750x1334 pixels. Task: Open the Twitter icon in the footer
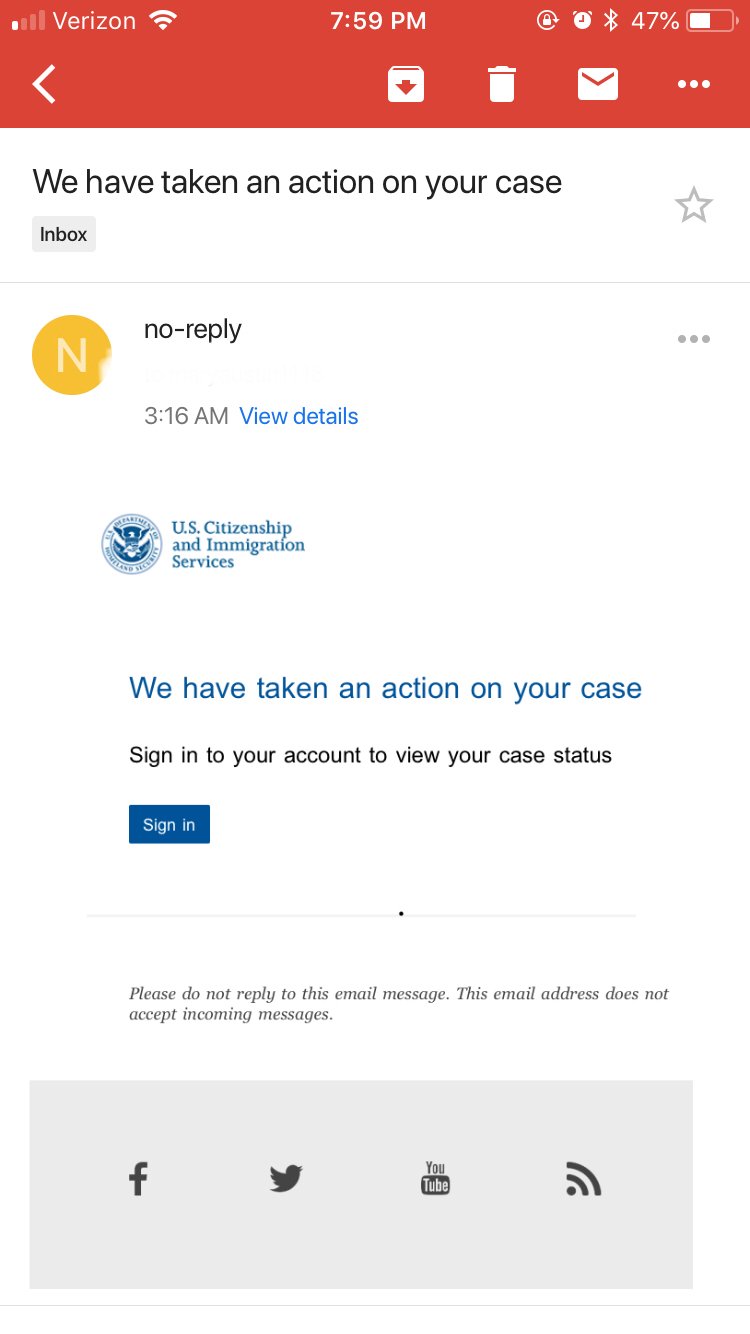(x=286, y=1180)
